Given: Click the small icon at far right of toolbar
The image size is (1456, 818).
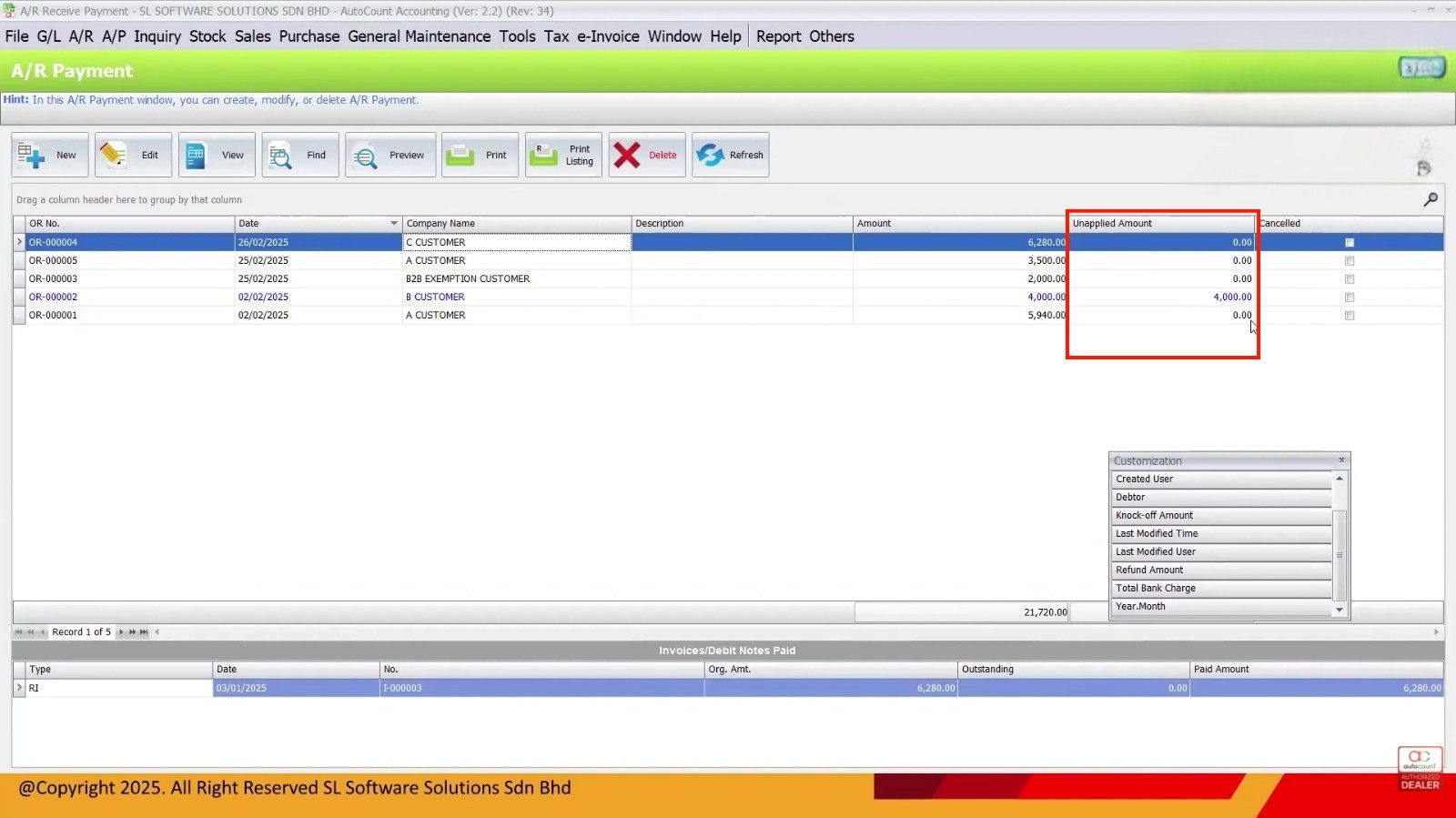Looking at the screenshot, I should click(1424, 167).
